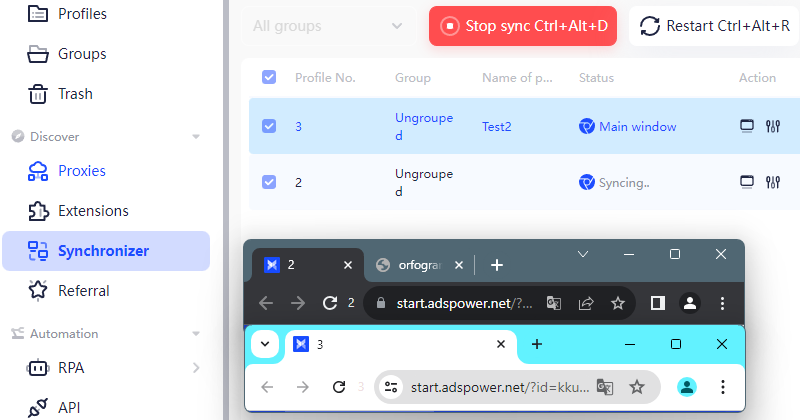Bookmark page in dark browser window
Image resolution: width=800 pixels, height=420 pixels.
pos(618,304)
